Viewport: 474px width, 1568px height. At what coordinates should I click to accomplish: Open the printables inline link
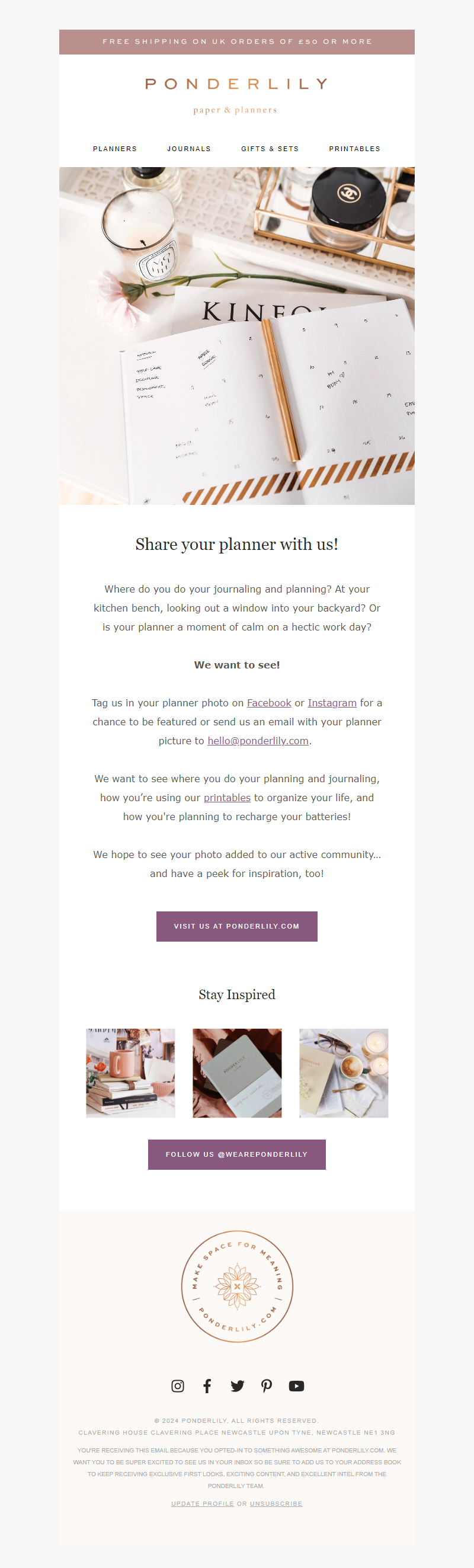pyautogui.click(x=227, y=798)
